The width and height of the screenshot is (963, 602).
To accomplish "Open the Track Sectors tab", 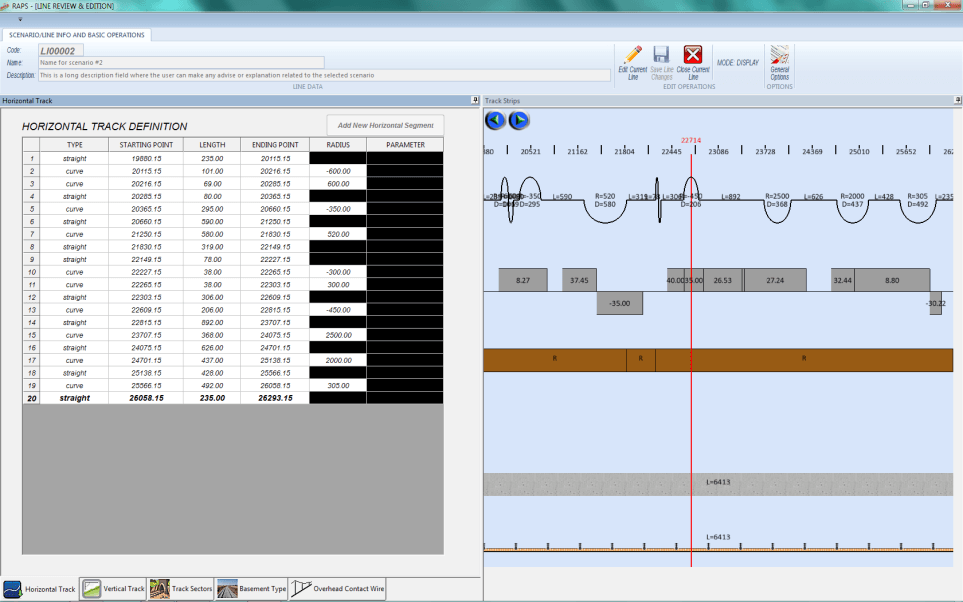I will pyautogui.click(x=181, y=589).
